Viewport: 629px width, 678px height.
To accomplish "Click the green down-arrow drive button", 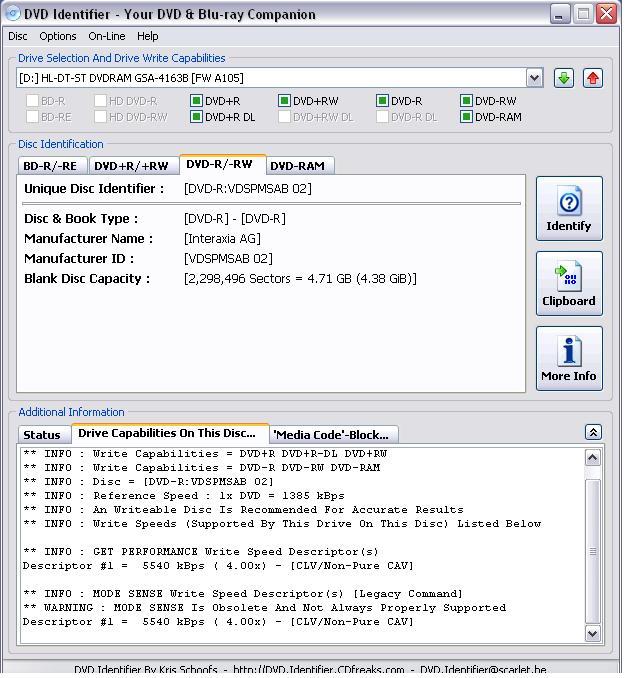I will [564, 78].
